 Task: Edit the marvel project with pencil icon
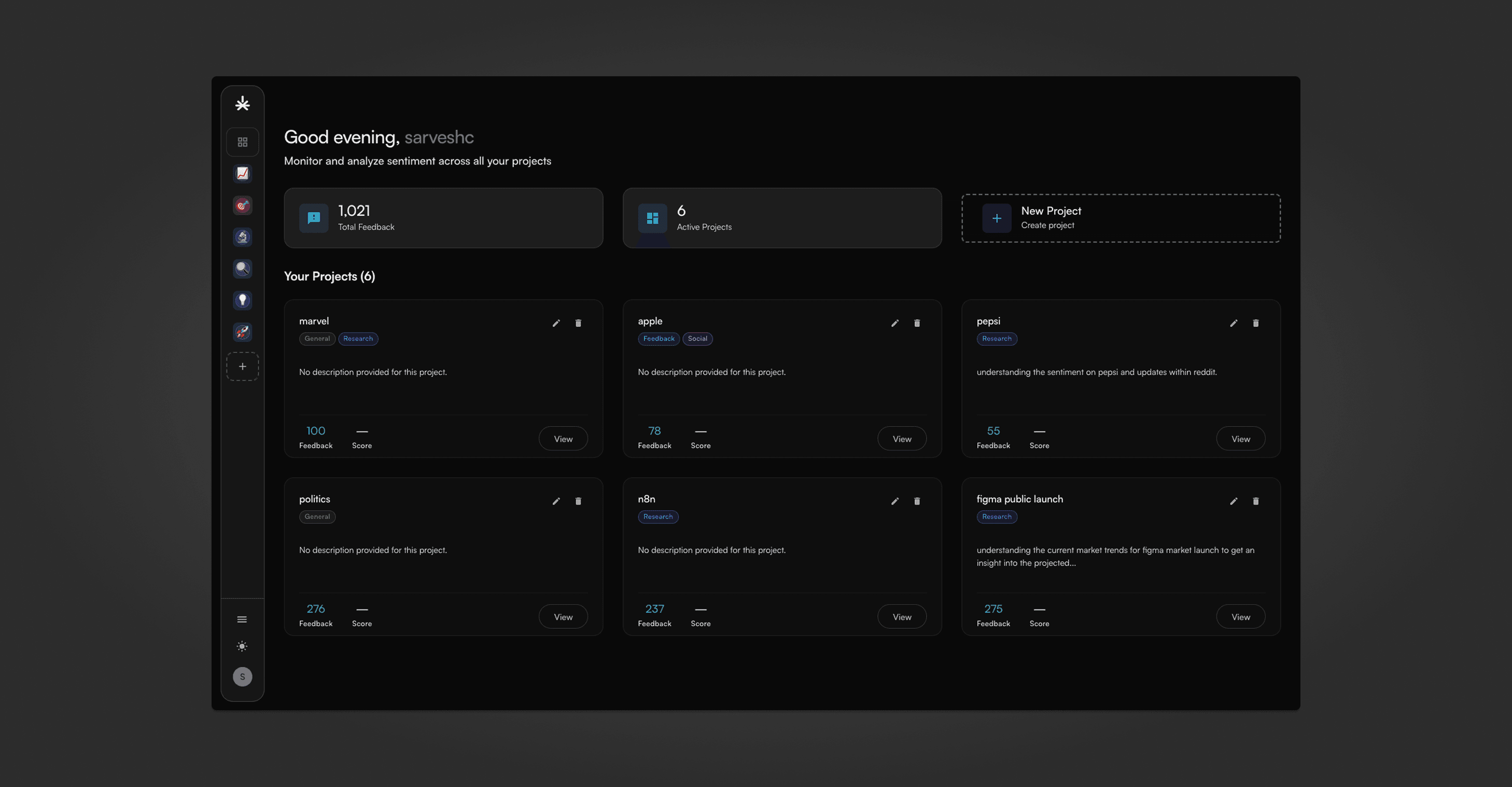[x=556, y=323]
